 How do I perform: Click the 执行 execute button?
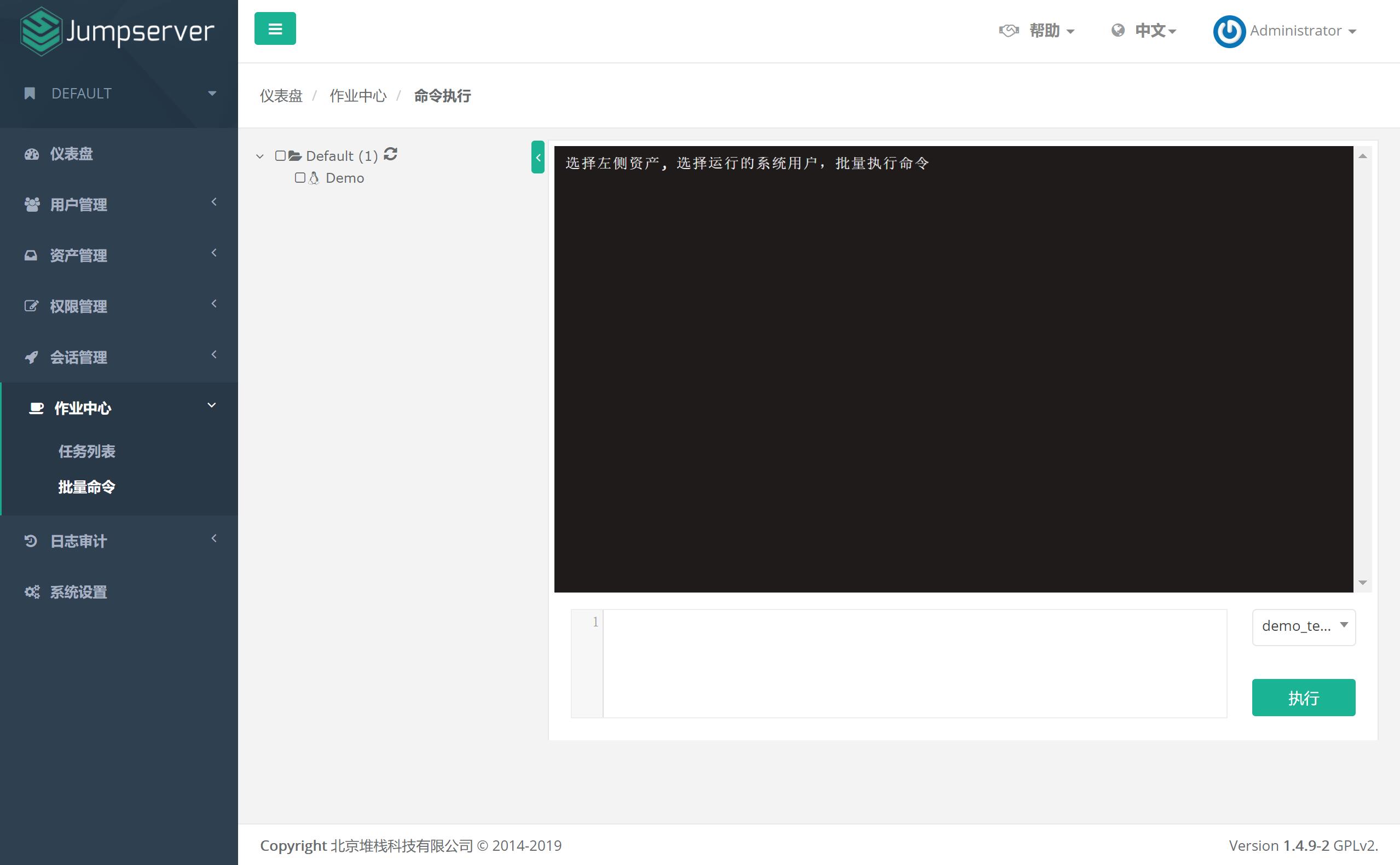1303,698
